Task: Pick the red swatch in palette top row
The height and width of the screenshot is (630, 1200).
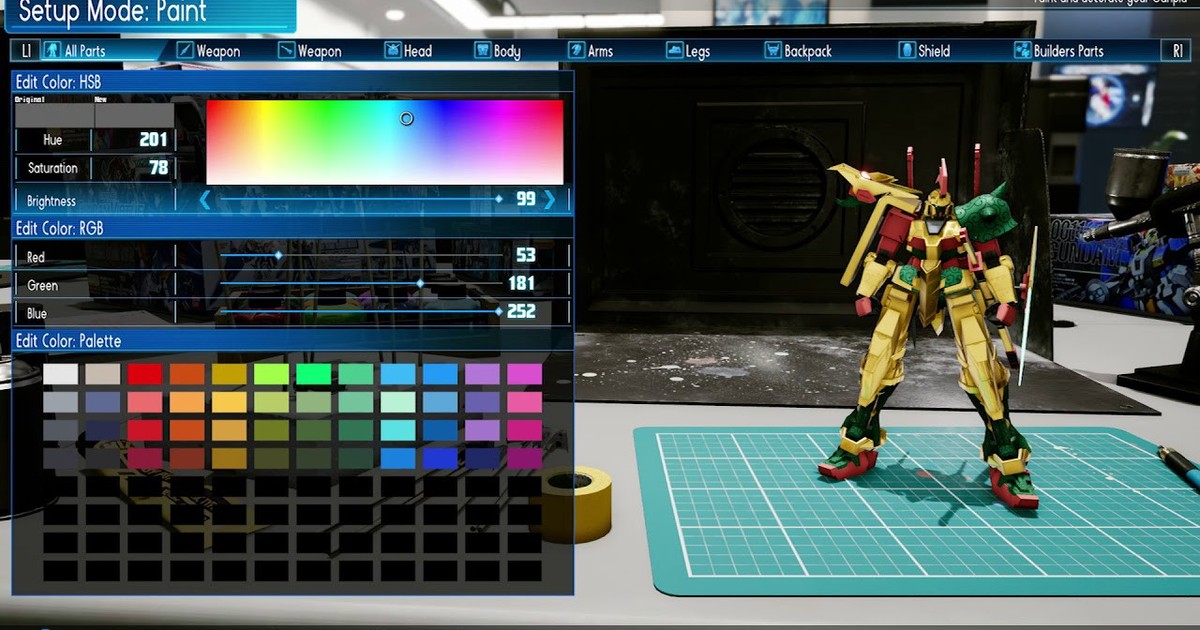Action: tap(145, 374)
